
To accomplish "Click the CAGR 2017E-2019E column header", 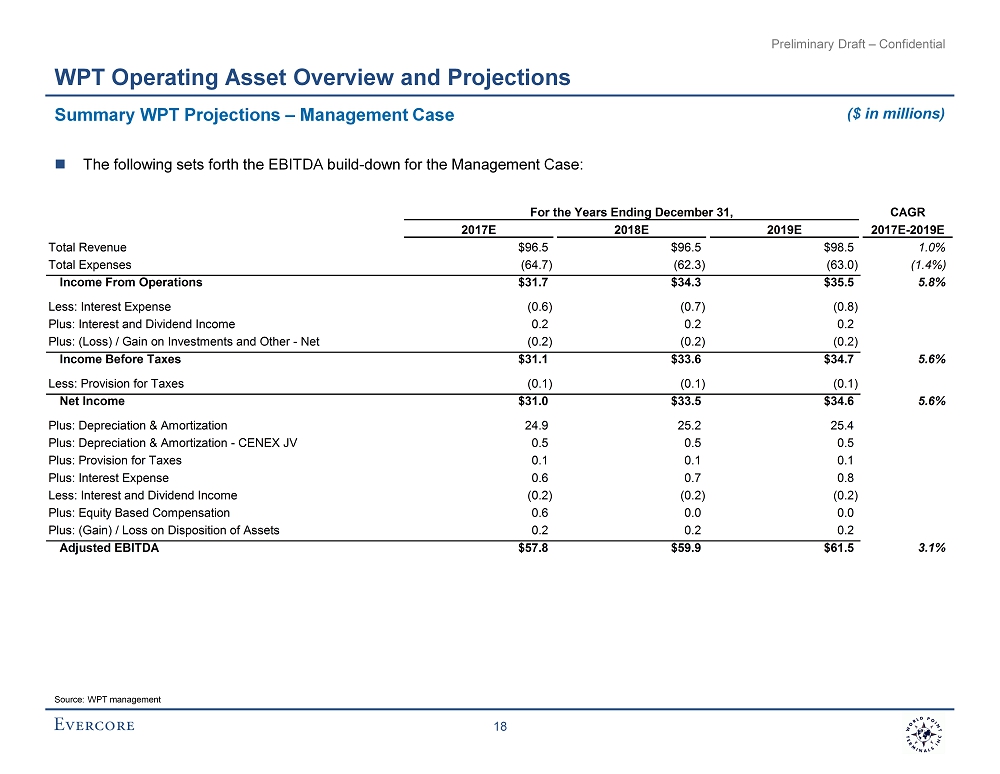I will coord(908,221).
